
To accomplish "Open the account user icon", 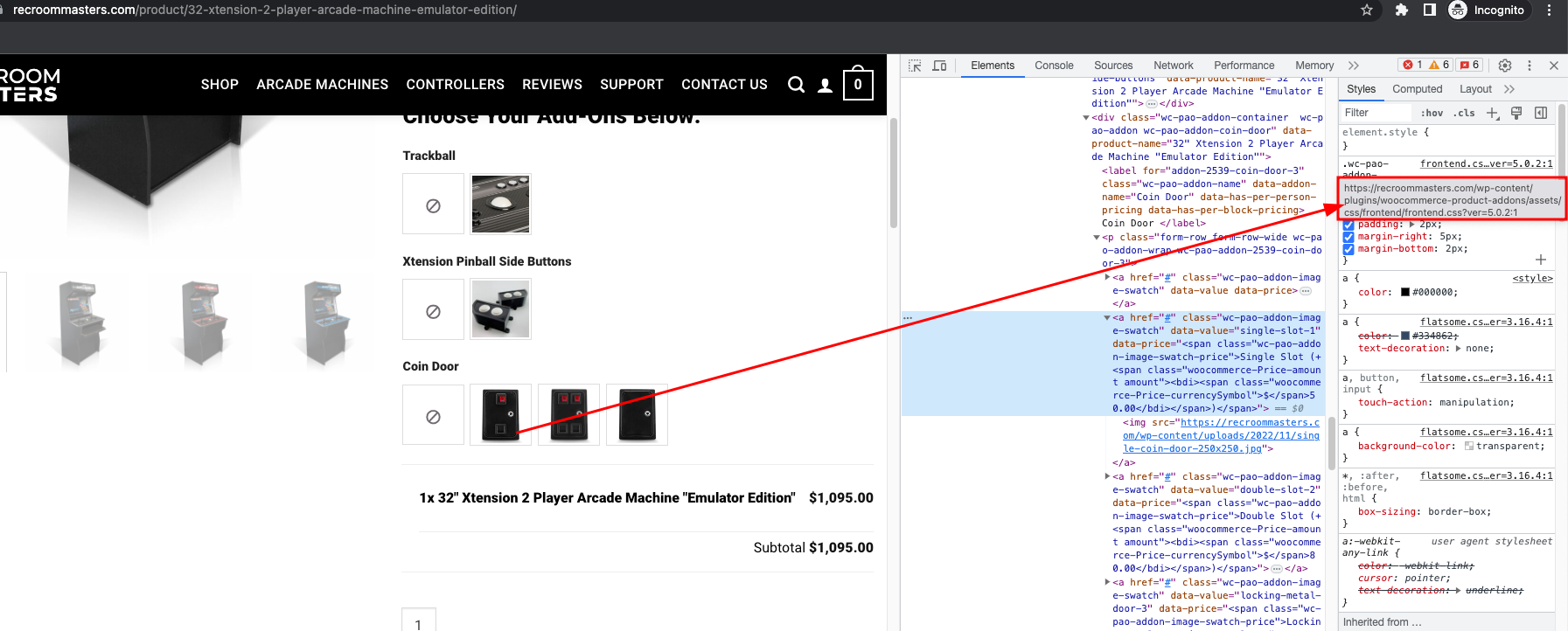I will (x=825, y=86).
